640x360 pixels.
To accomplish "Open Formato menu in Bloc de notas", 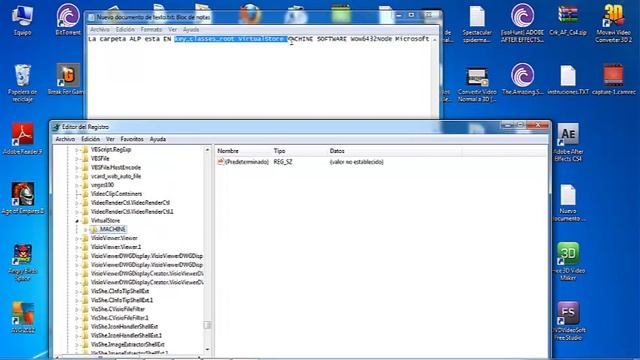I will pos(151,30).
